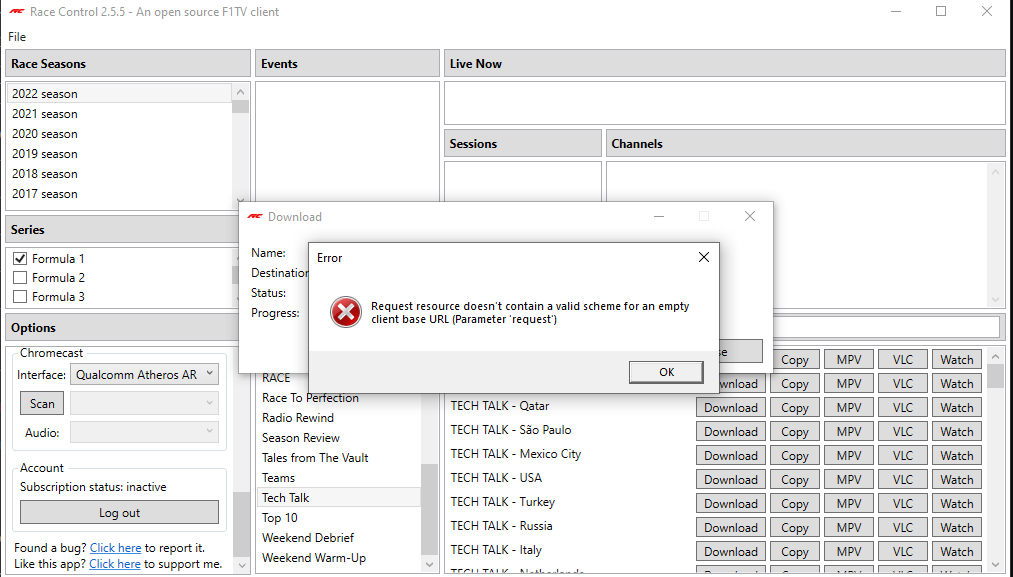Click the red error icon in the dialog
This screenshot has height=577, width=1013.
[345, 312]
